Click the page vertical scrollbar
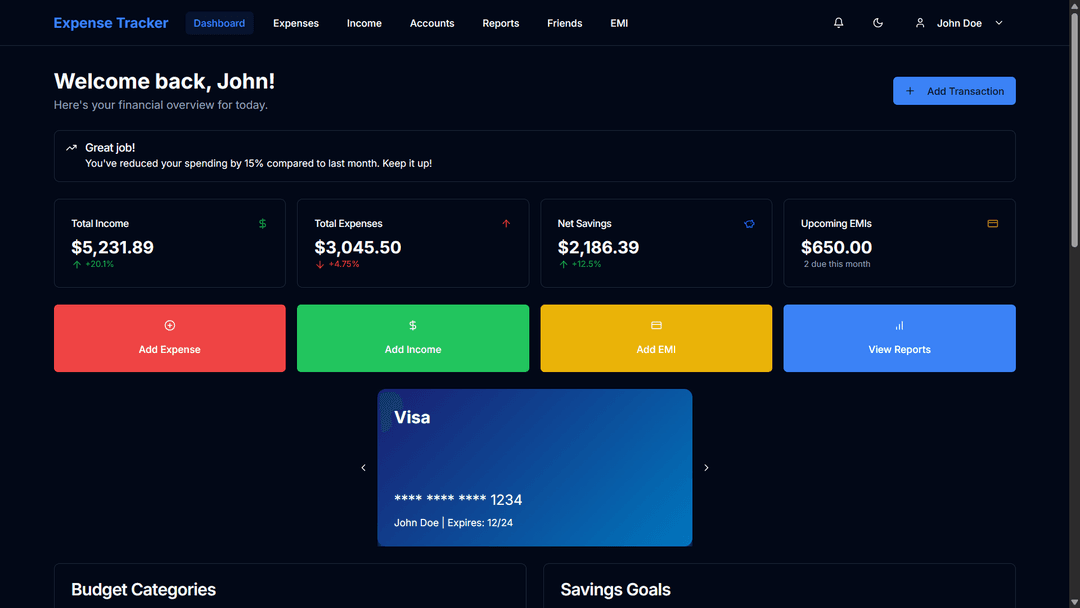1080x608 pixels. tap(1074, 129)
